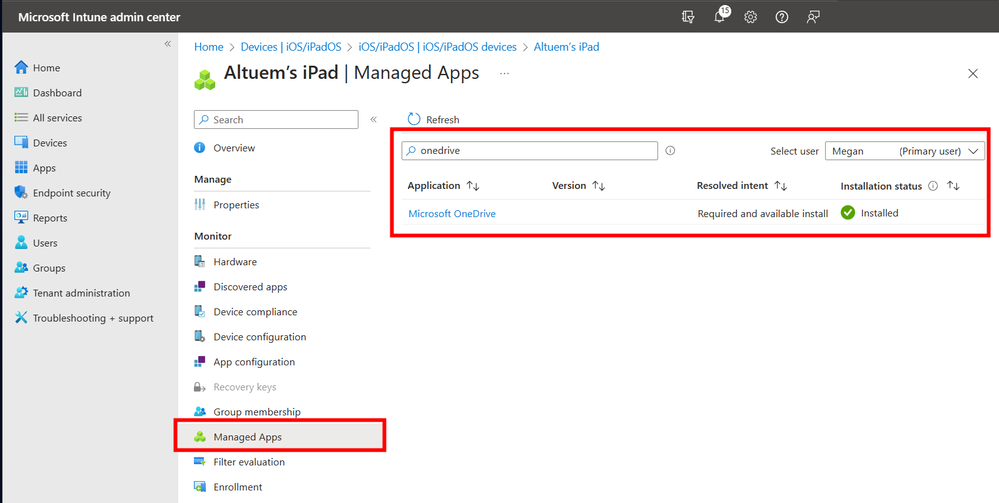Sort by the Resolved intent column arrows

point(780,186)
